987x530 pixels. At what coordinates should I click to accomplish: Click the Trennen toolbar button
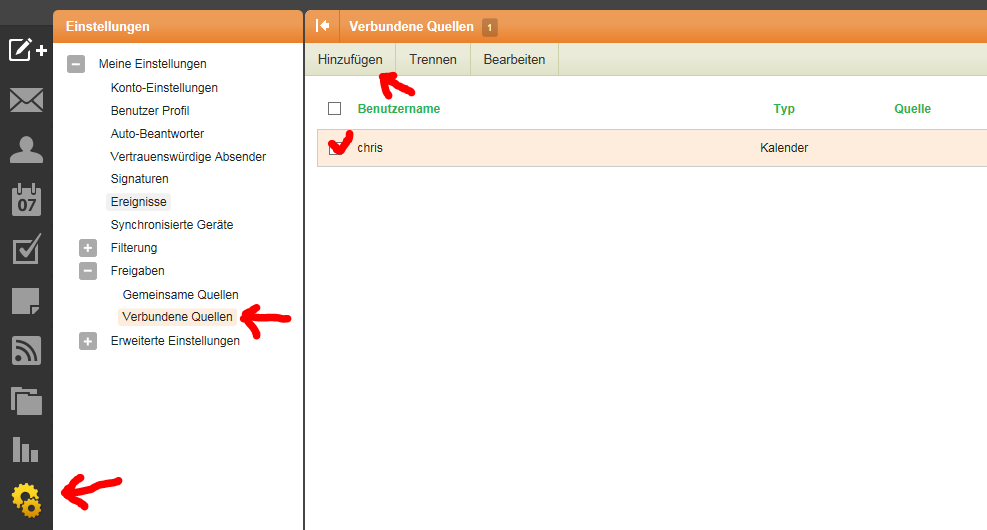pos(433,60)
